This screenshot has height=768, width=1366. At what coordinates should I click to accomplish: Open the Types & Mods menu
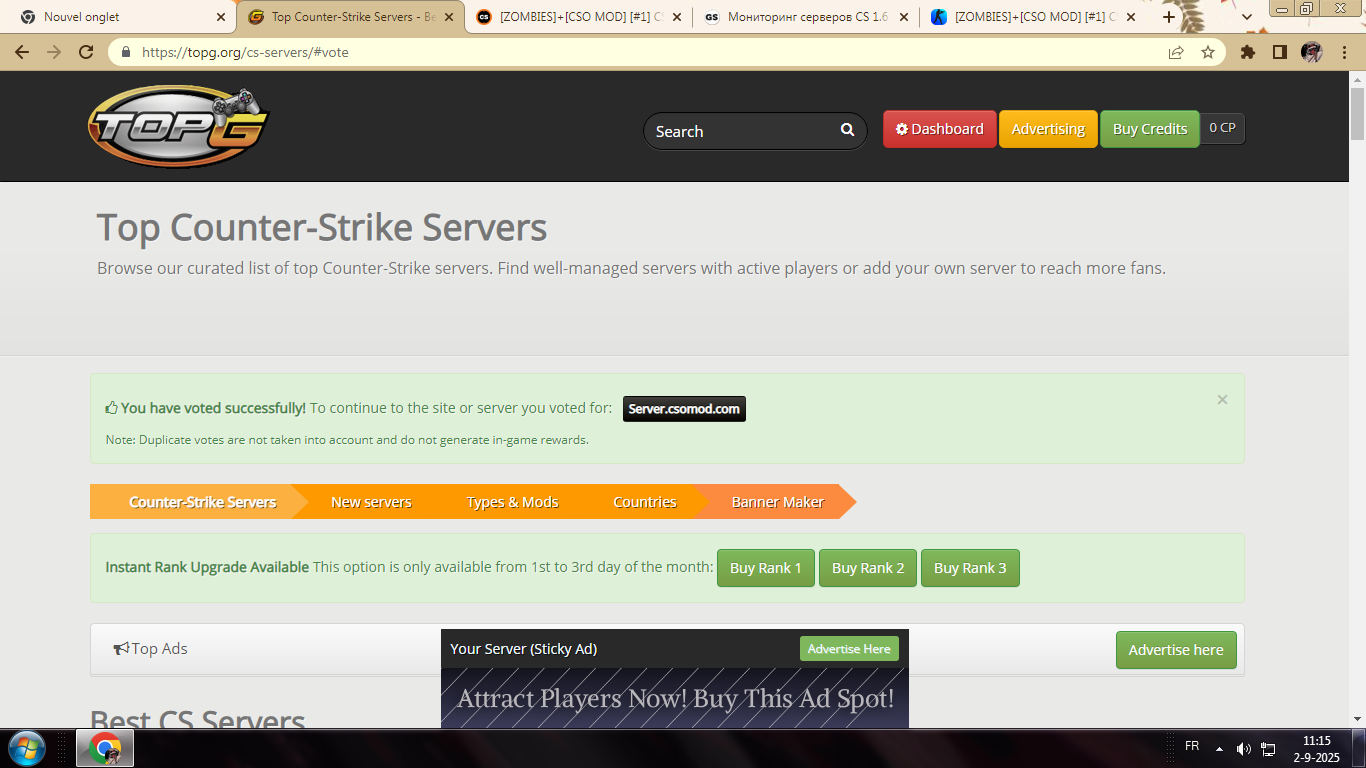(x=512, y=502)
